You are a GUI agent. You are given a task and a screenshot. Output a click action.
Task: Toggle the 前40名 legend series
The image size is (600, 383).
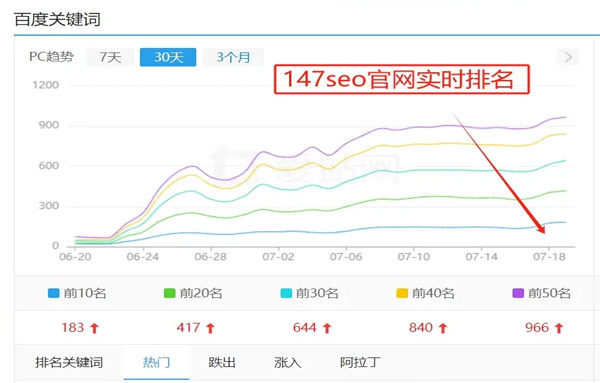(426, 293)
